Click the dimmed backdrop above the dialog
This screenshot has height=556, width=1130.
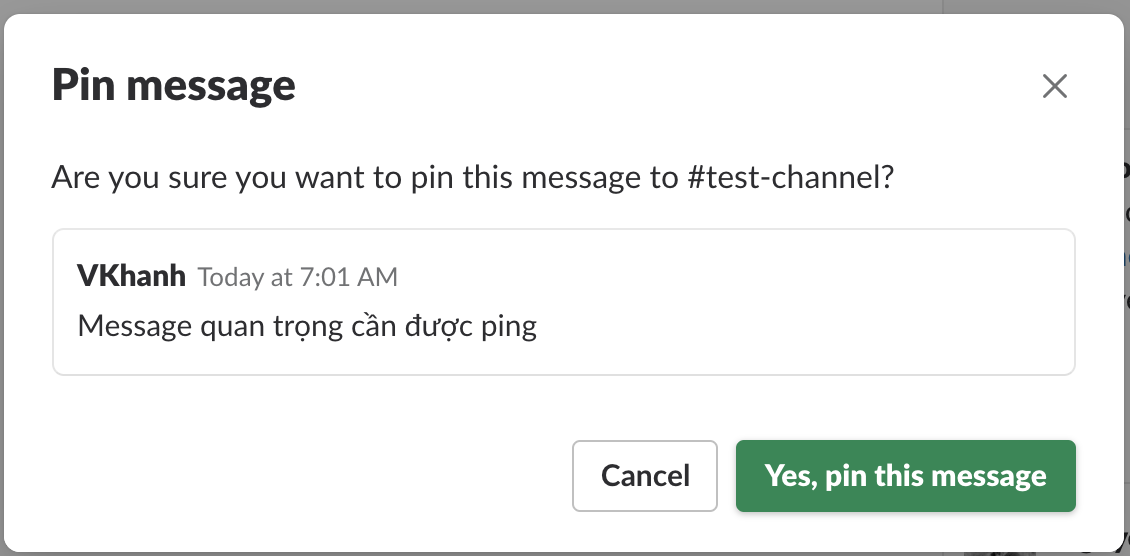pyautogui.click(x=500, y=6)
